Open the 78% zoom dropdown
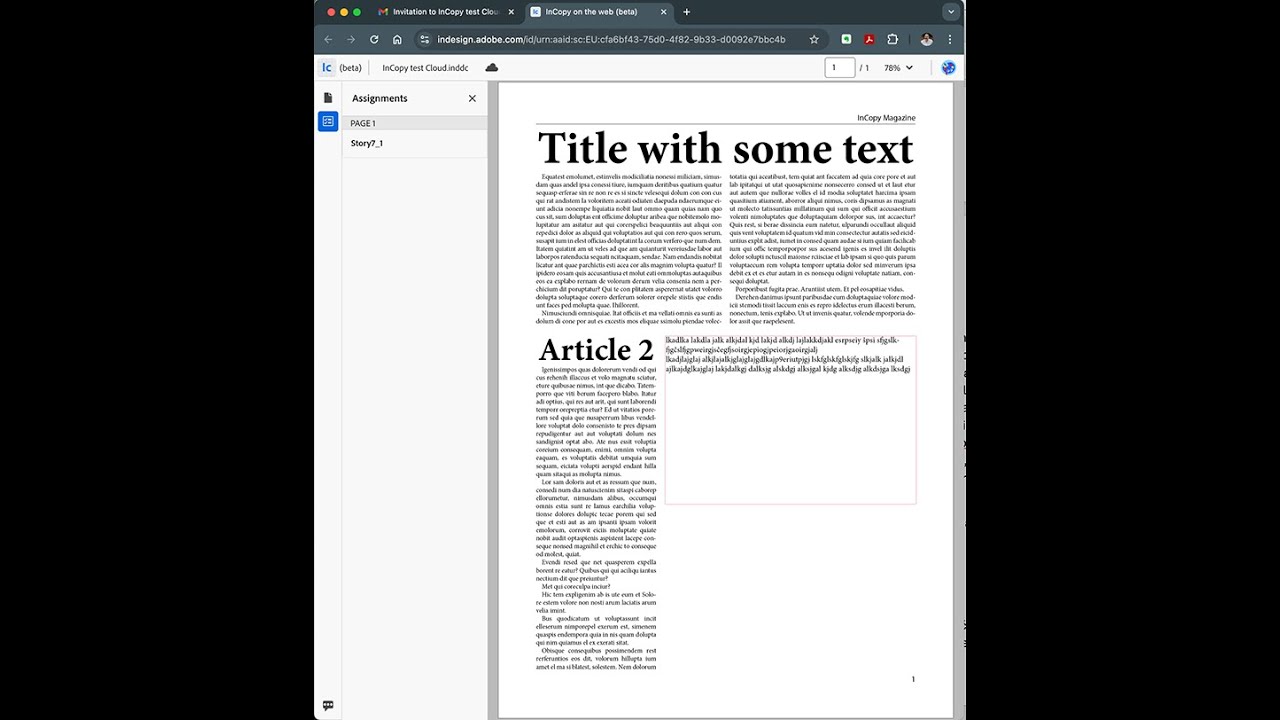This screenshot has width=1280, height=720. pyautogui.click(x=897, y=67)
